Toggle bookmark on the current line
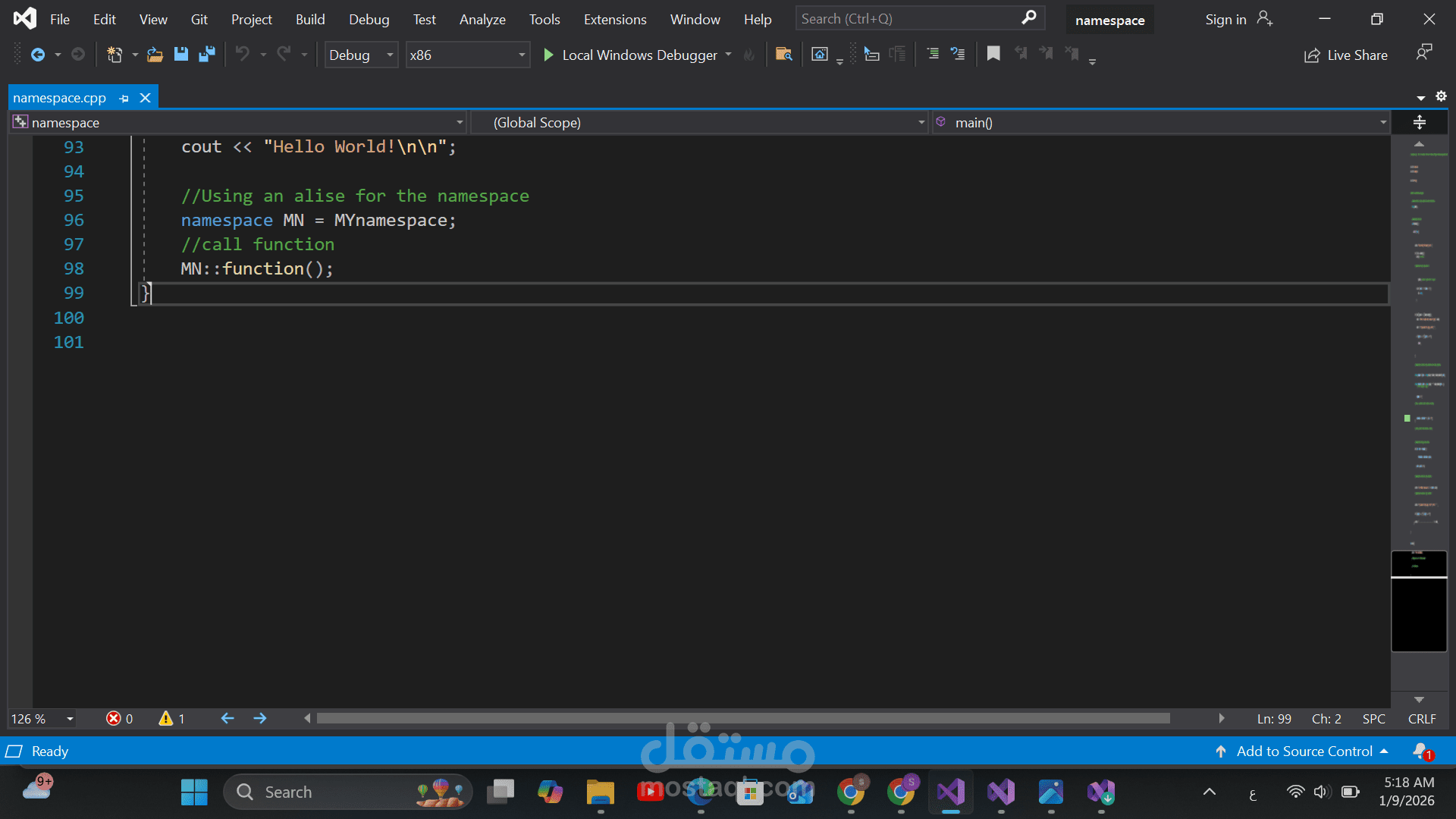 993,54
